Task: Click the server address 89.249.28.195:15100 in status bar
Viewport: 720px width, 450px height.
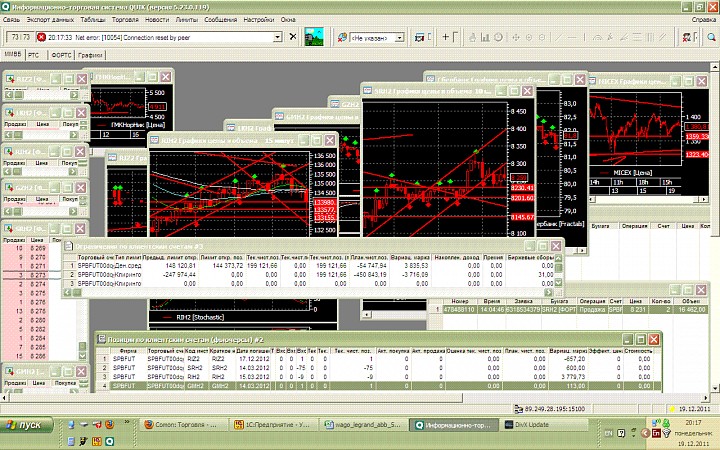Action: 555,409
